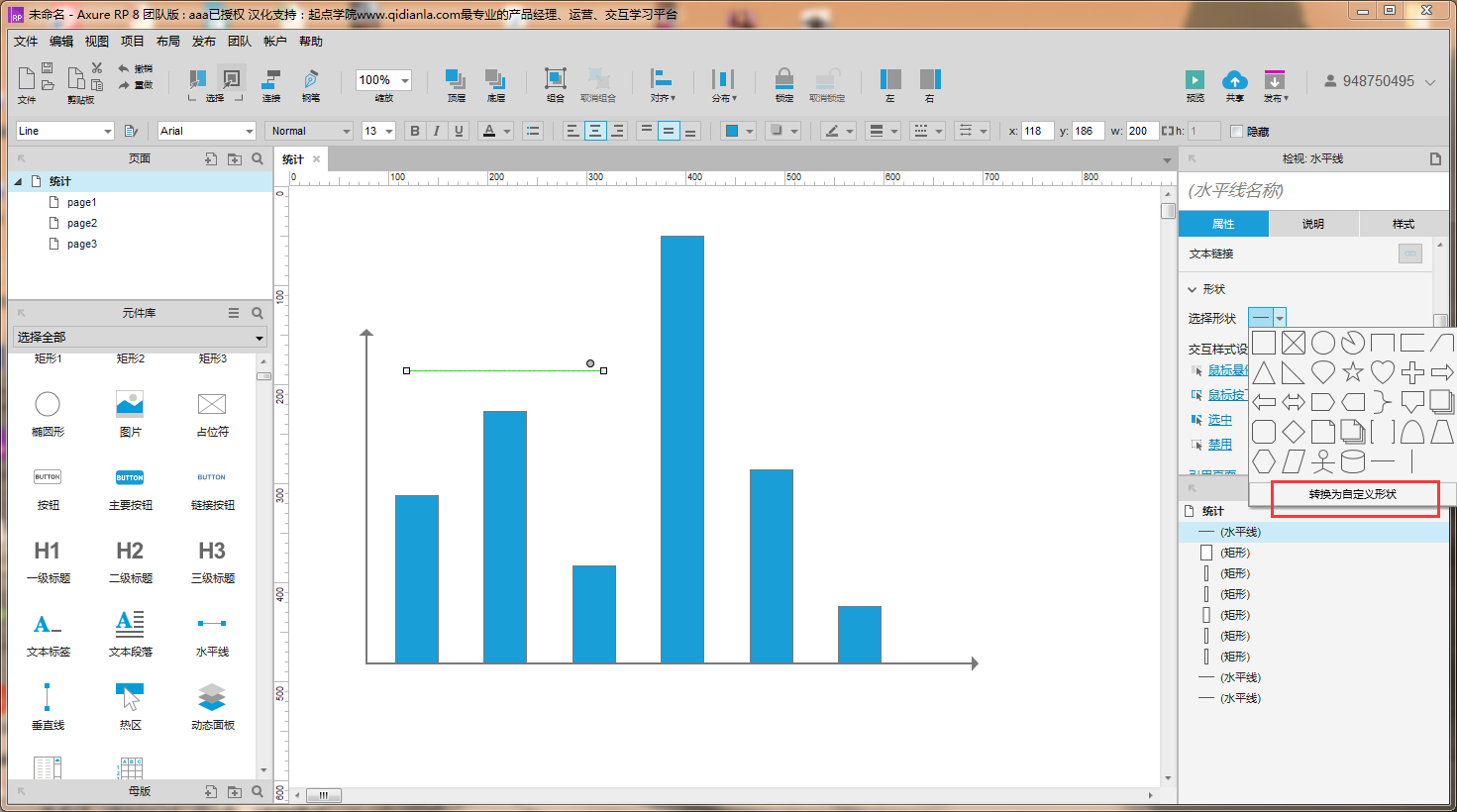Pick the cylinder database shape
This screenshot has width=1457, height=812.
point(1353,461)
